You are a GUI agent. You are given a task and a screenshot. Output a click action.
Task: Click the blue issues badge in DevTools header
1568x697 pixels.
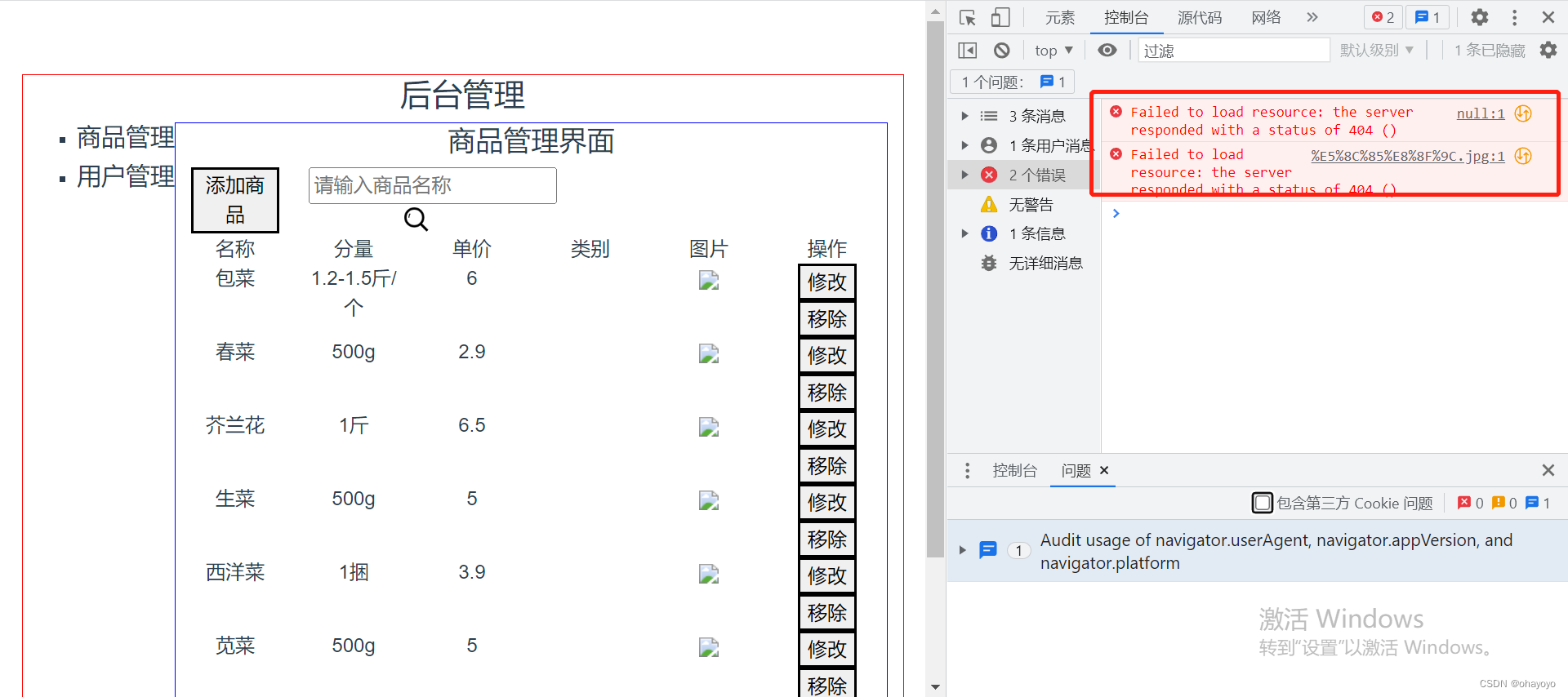1428,17
